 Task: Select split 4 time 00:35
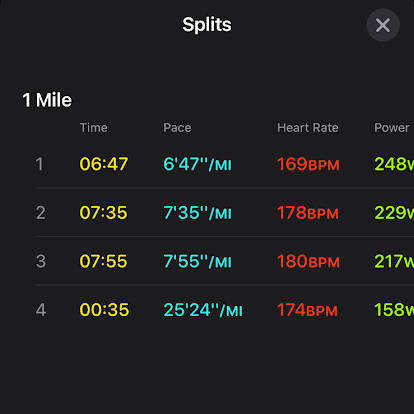pos(104,310)
